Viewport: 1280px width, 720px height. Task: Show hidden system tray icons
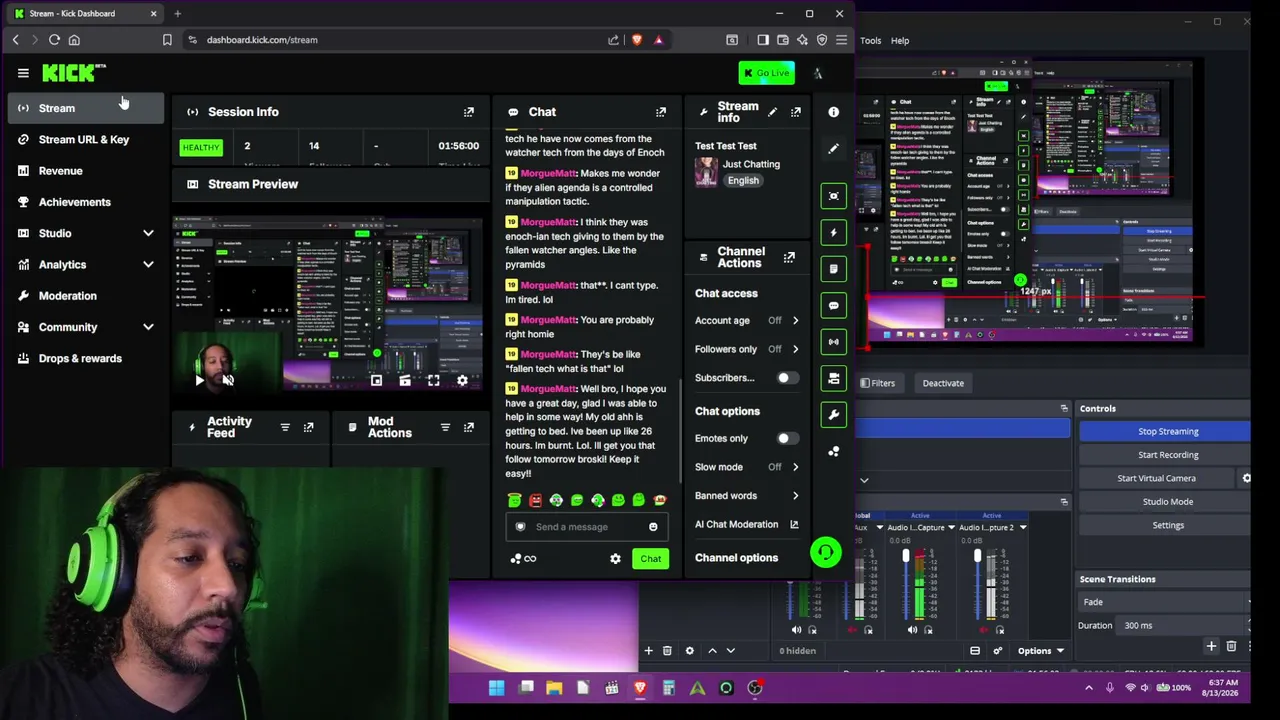[x=1089, y=688]
